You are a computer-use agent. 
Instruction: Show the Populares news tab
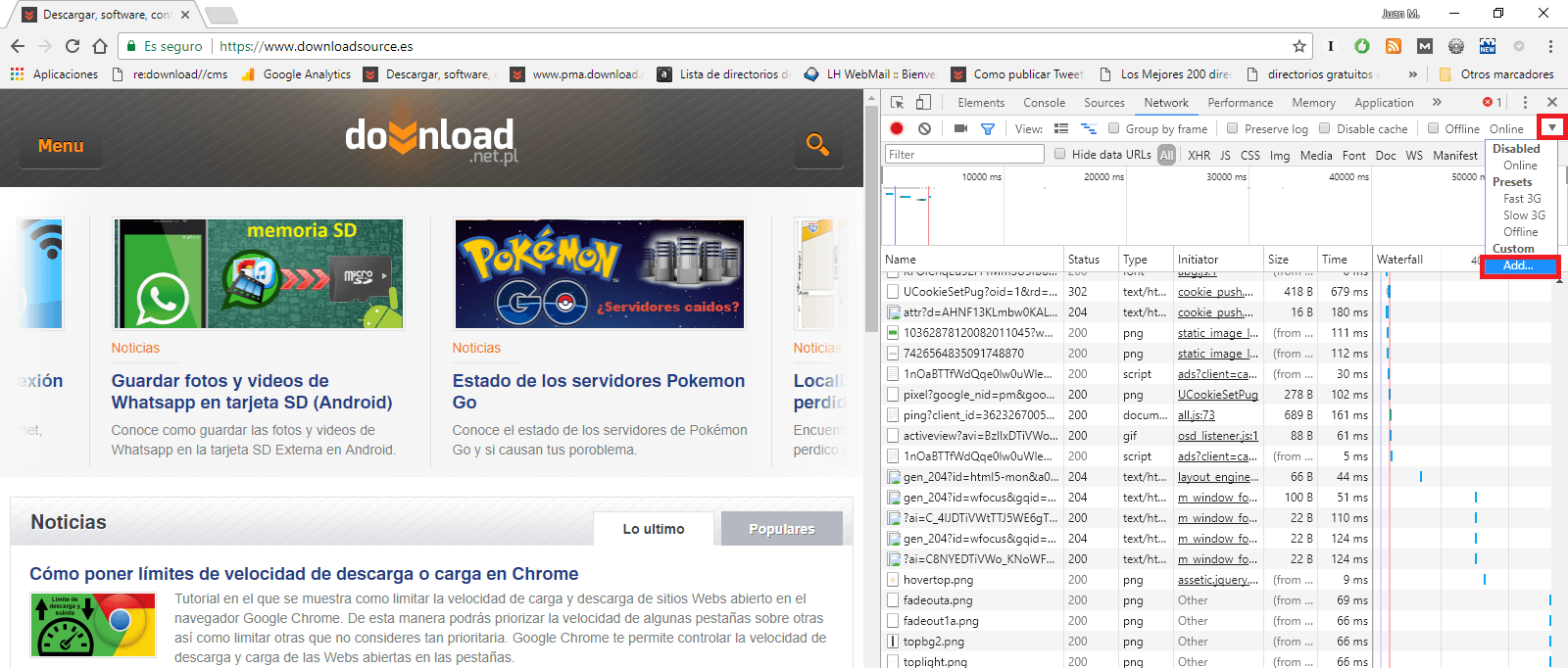tap(781, 529)
